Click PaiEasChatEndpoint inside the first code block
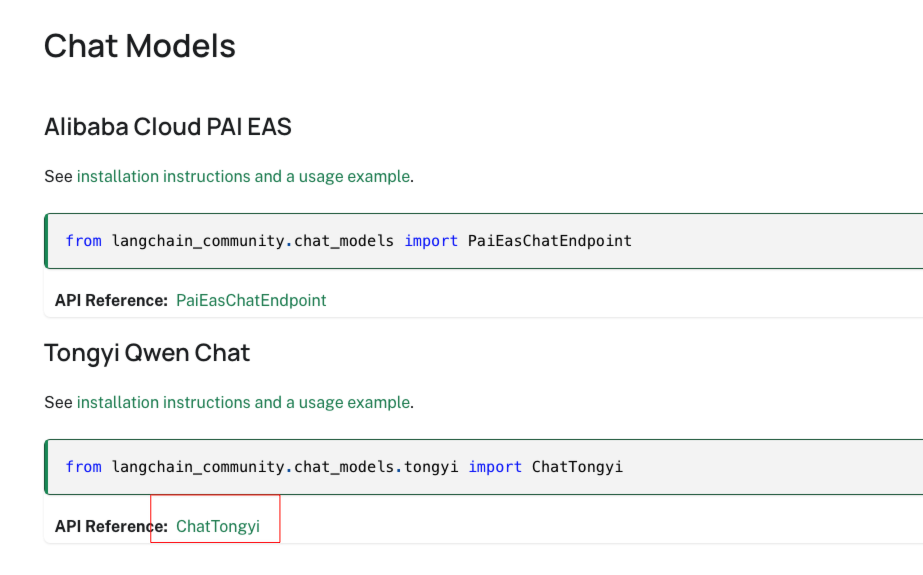Image resolution: width=923 pixels, height=575 pixels. coord(549,241)
